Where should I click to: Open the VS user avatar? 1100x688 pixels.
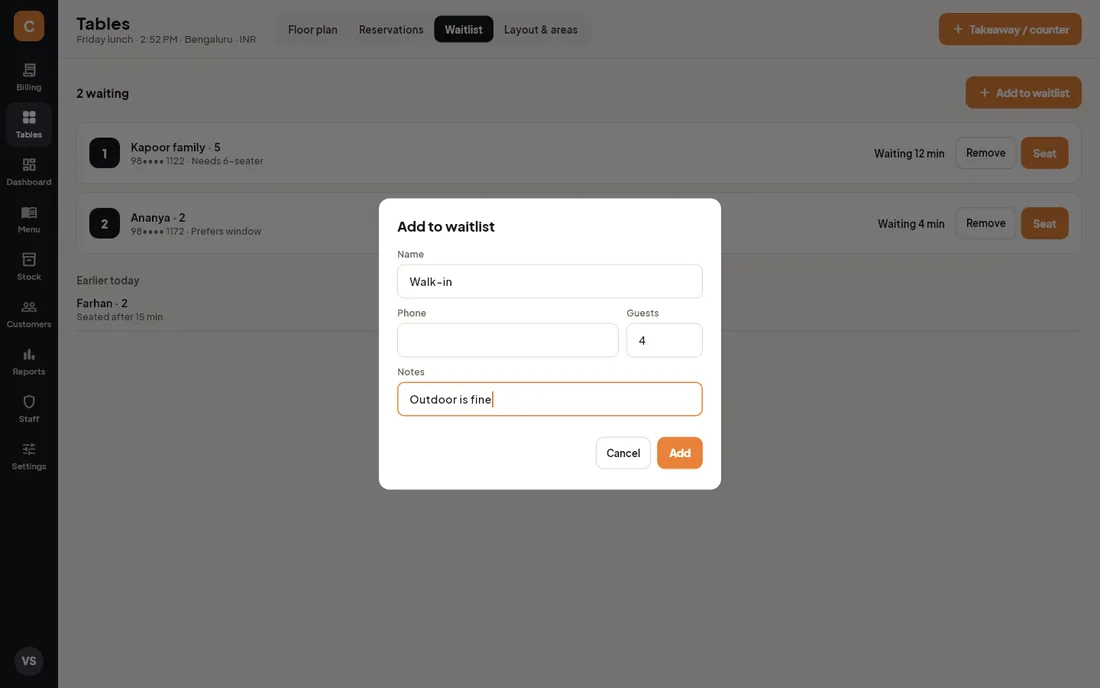point(29,661)
